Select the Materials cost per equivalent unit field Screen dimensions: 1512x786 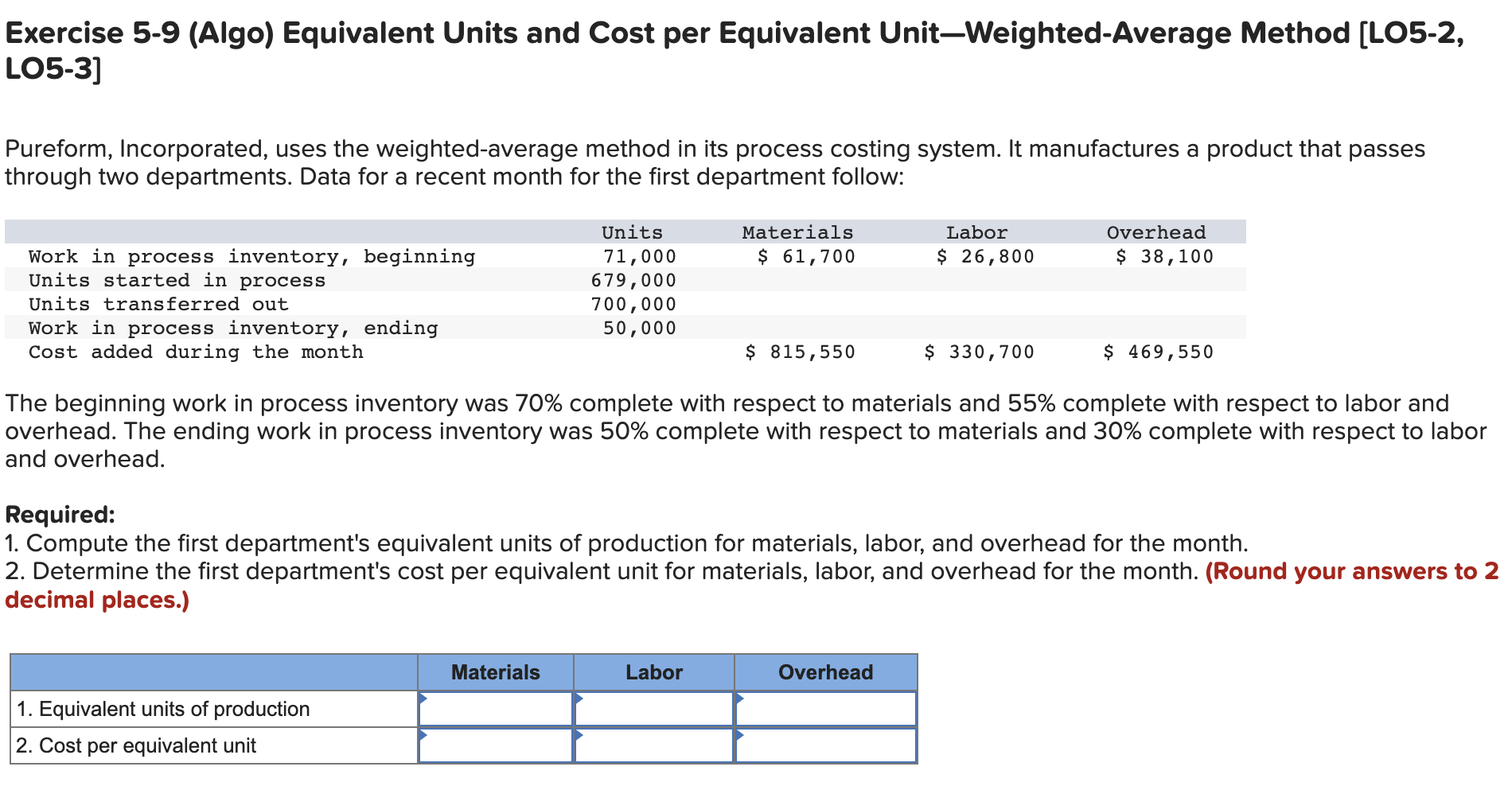click(497, 745)
